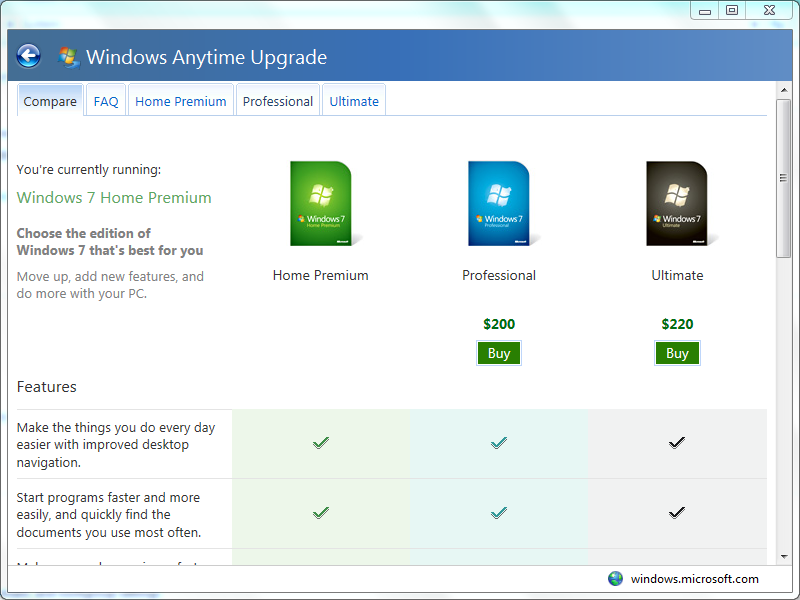Open the FAQ tab
The width and height of the screenshot is (800, 600).
coord(106,101)
